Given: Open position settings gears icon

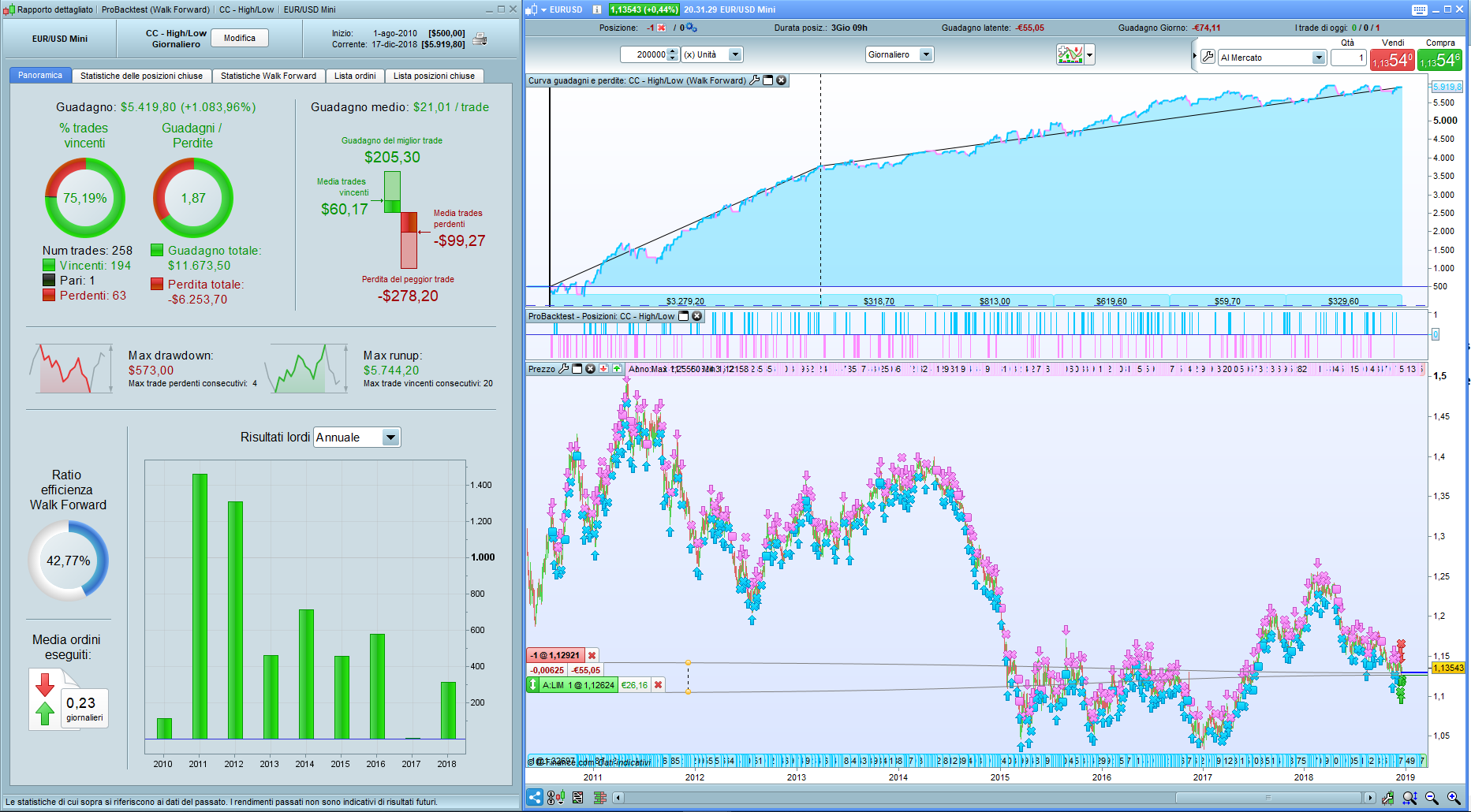Looking at the screenshot, I should [x=692, y=28].
